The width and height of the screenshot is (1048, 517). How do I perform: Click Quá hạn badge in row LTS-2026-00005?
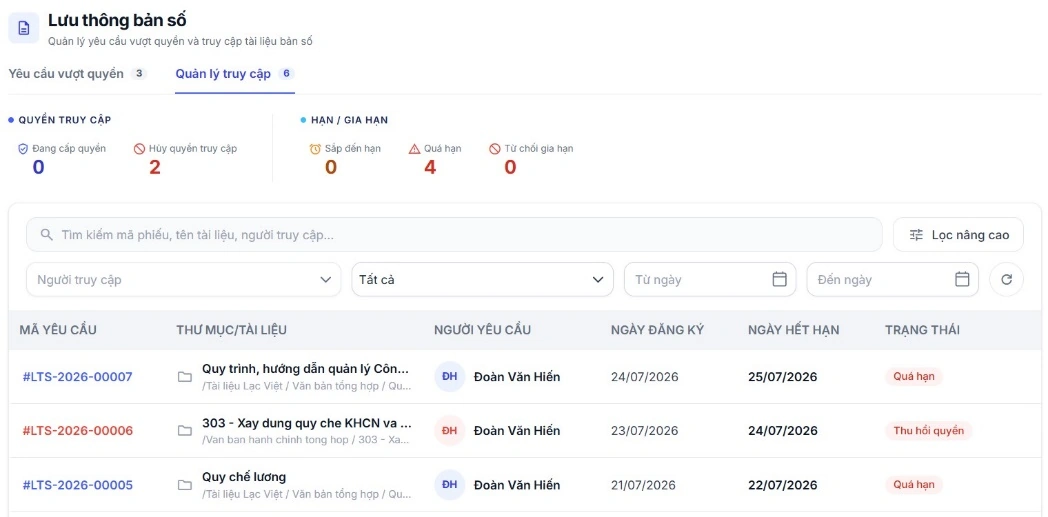[x=914, y=485]
